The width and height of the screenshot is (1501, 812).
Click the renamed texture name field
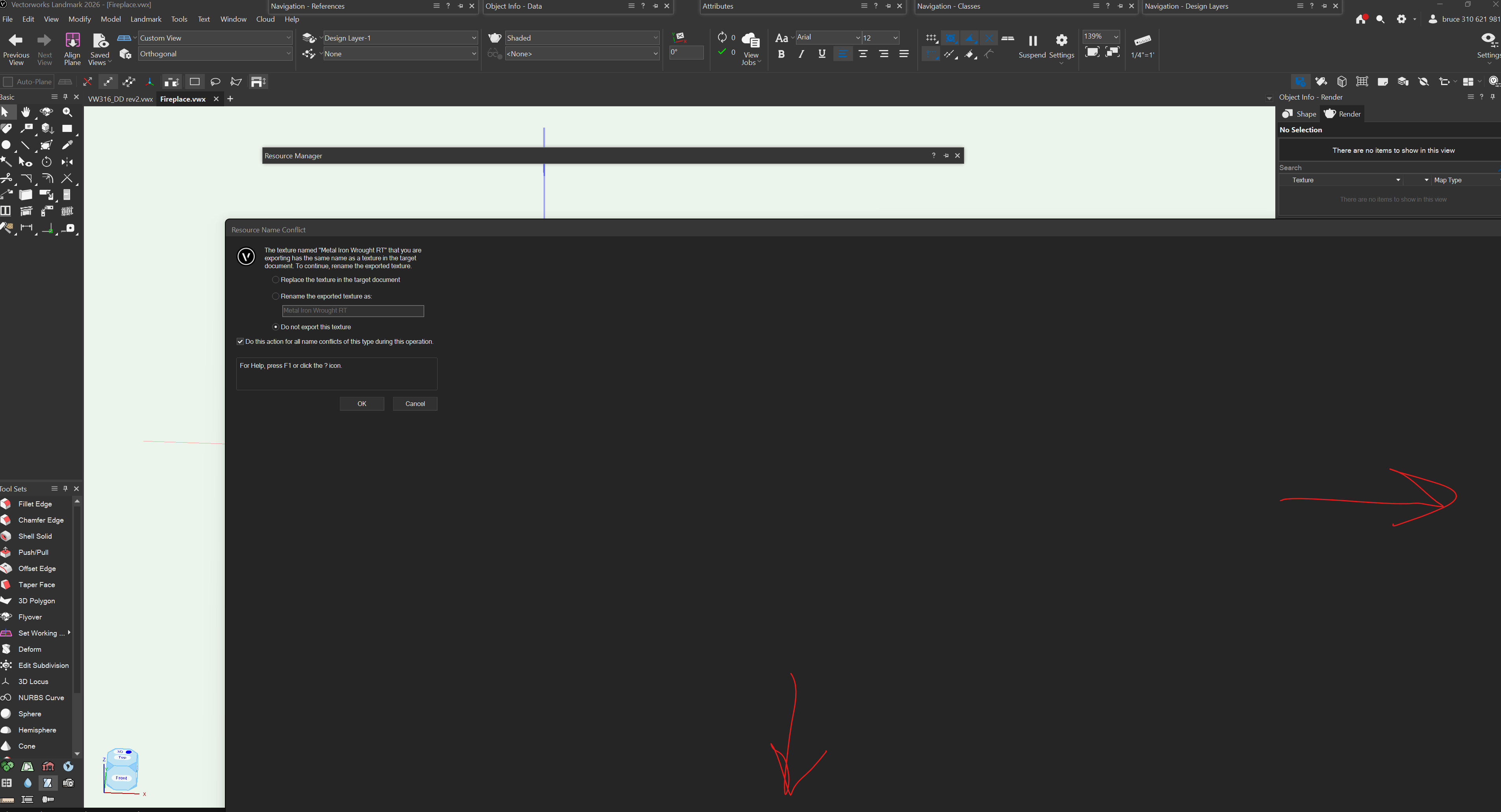(353, 310)
